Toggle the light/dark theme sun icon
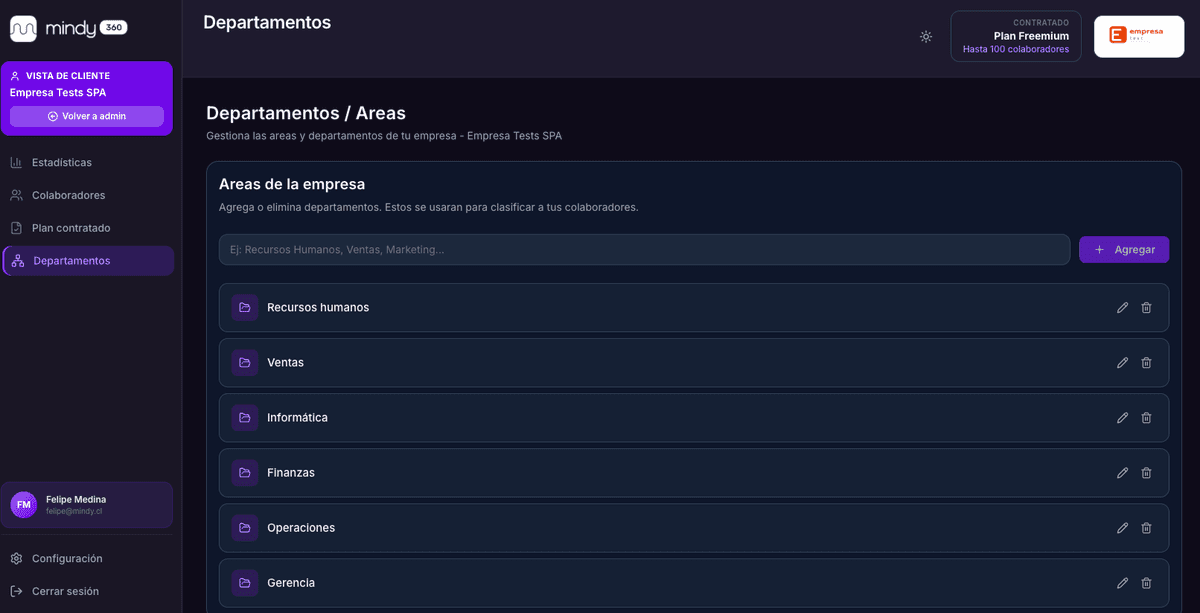The height and width of the screenshot is (613, 1200). tap(926, 37)
